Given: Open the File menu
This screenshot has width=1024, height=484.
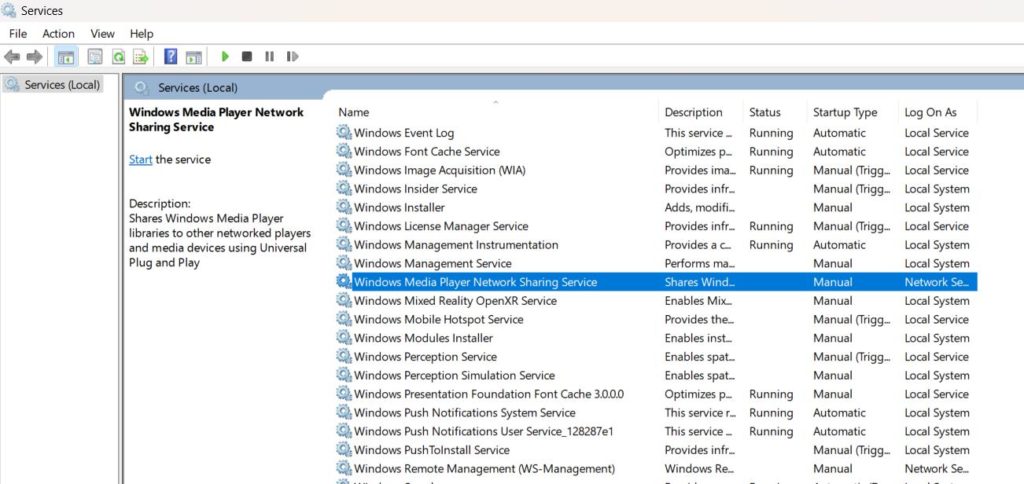Looking at the screenshot, I should click(18, 33).
